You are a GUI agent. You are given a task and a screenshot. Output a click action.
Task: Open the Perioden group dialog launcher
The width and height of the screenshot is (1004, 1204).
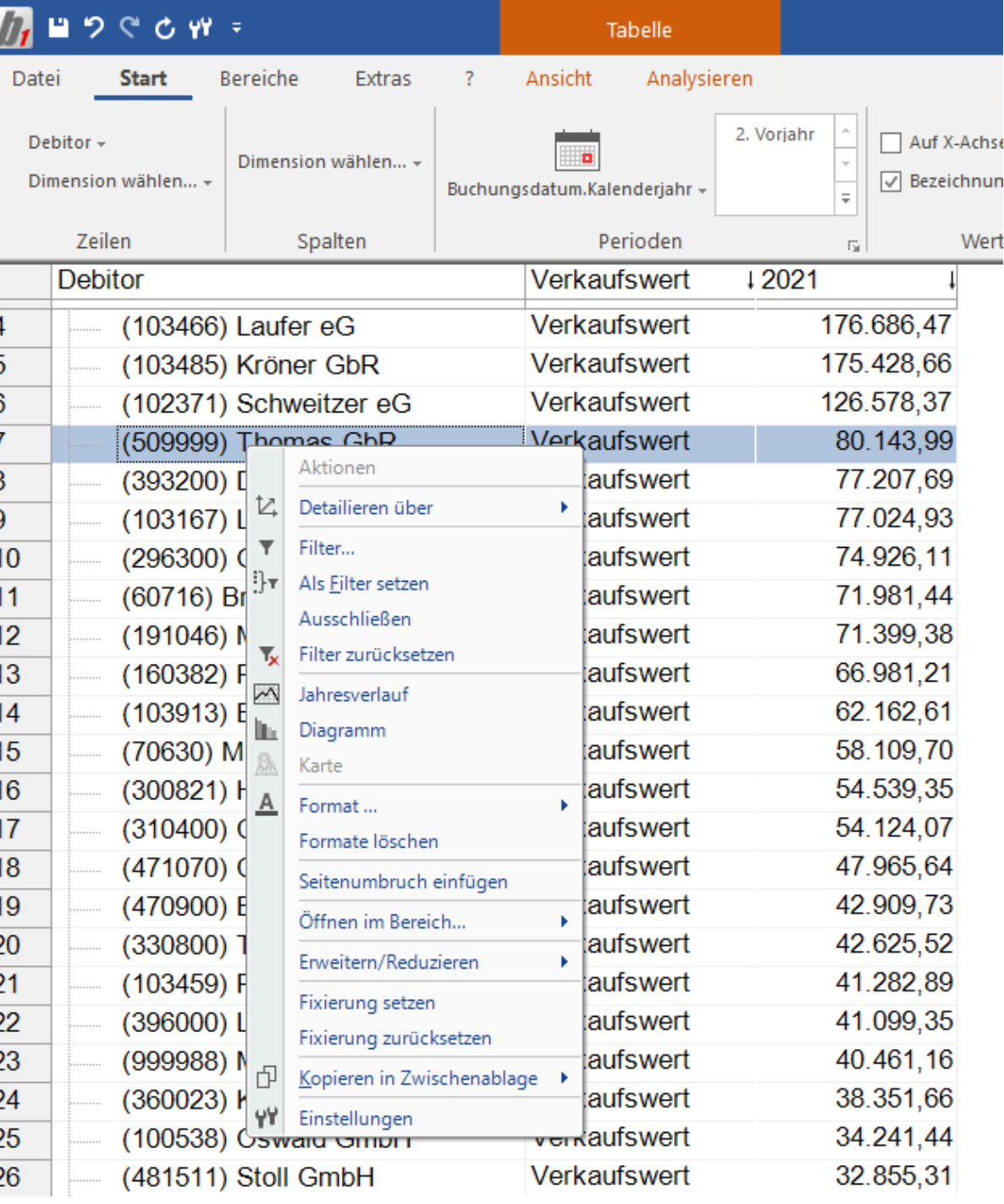(x=853, y=246)
